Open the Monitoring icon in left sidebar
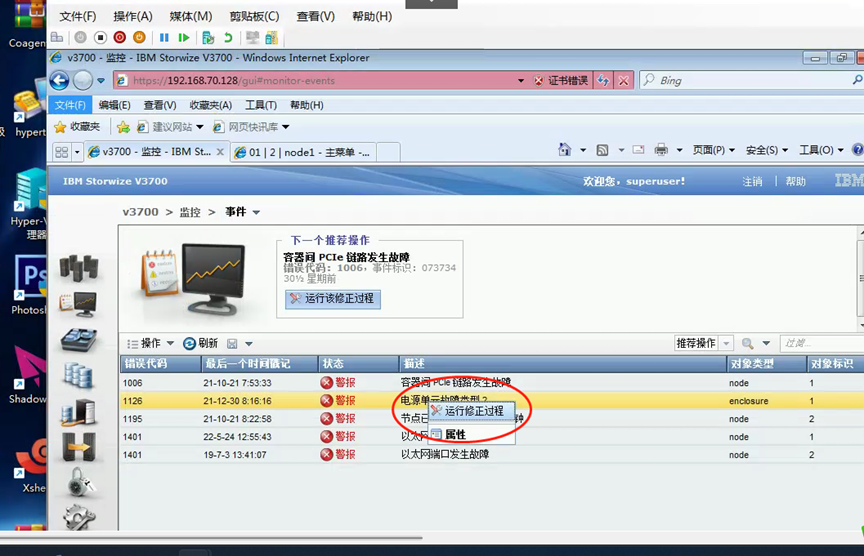 [x=78, y=304]
